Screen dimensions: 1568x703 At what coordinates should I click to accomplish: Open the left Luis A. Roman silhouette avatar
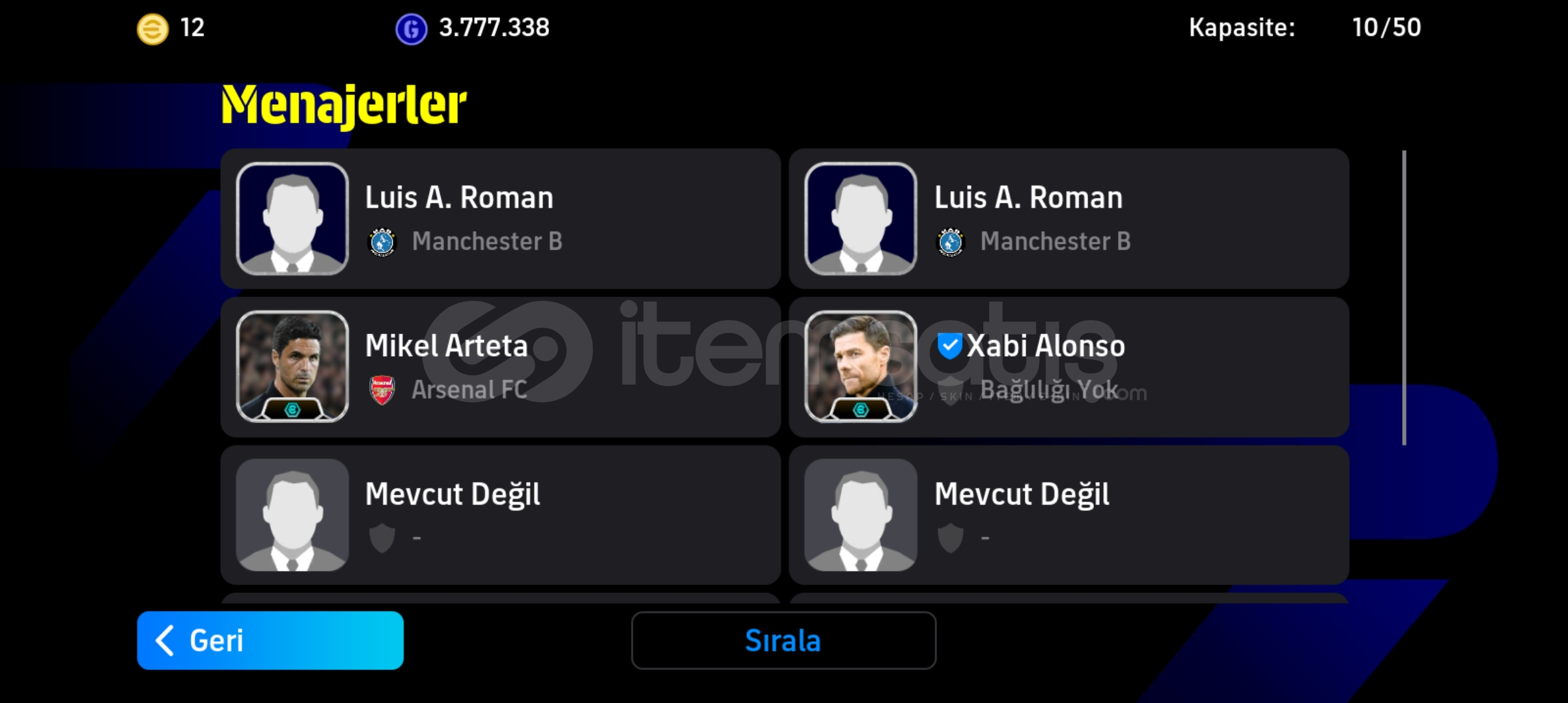coord(292,218)
